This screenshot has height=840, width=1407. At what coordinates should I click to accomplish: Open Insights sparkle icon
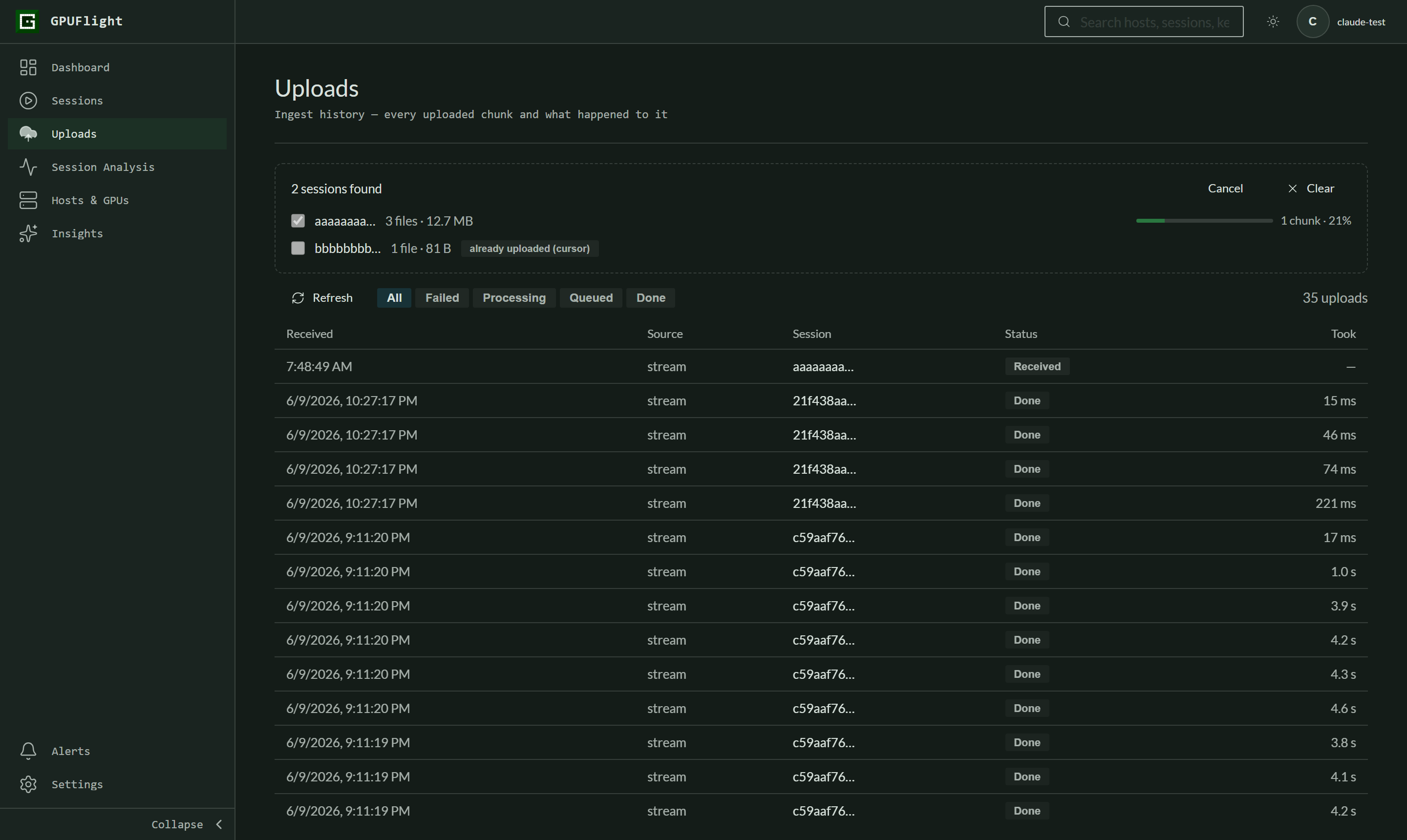pos(28,234)
